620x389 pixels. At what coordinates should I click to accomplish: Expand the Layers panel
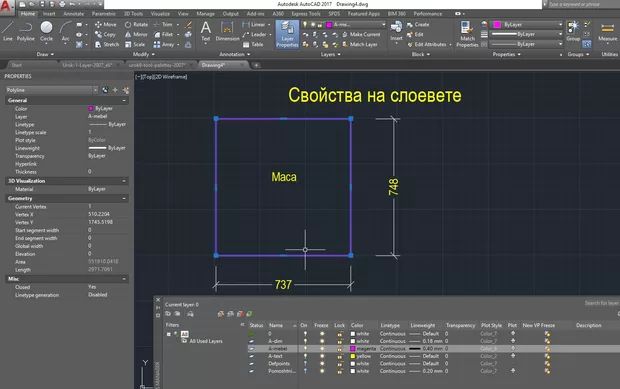coord(331,55)
